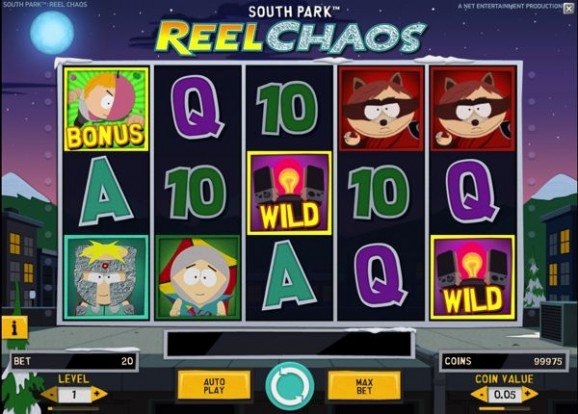Select the Professor Chaos character symbol

(106, 277)
